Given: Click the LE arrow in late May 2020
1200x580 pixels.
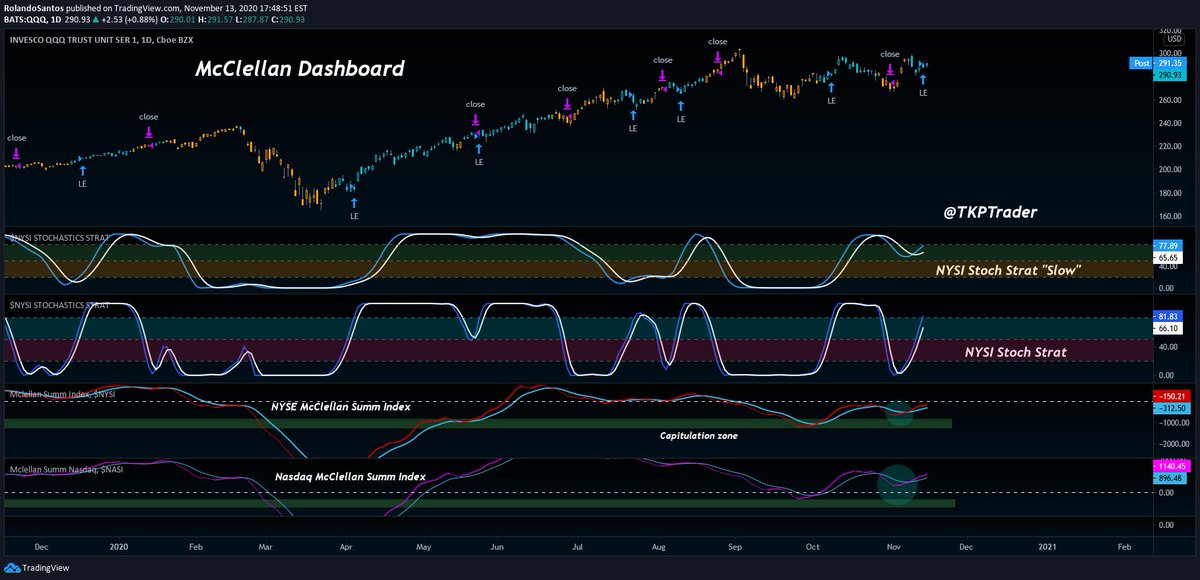Looking at the screenshot, I should coord(479,149).
